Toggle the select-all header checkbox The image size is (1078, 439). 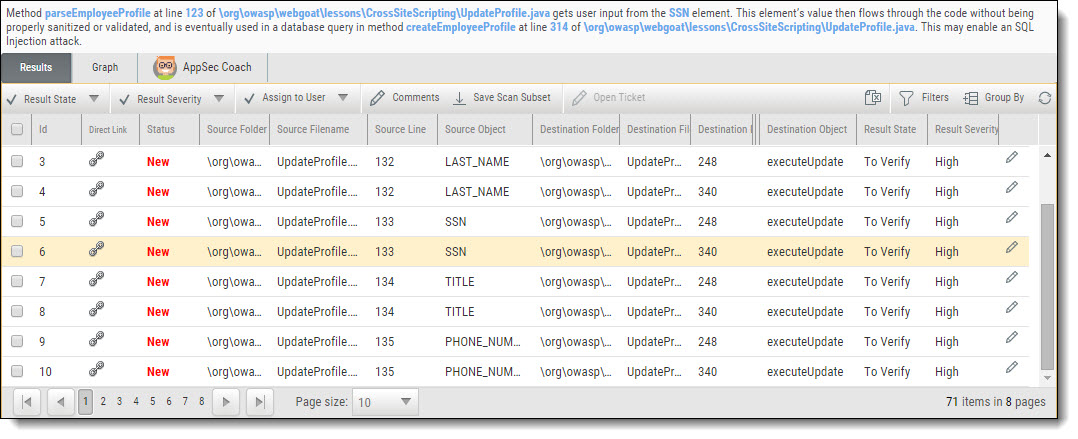tap(17, 129)
